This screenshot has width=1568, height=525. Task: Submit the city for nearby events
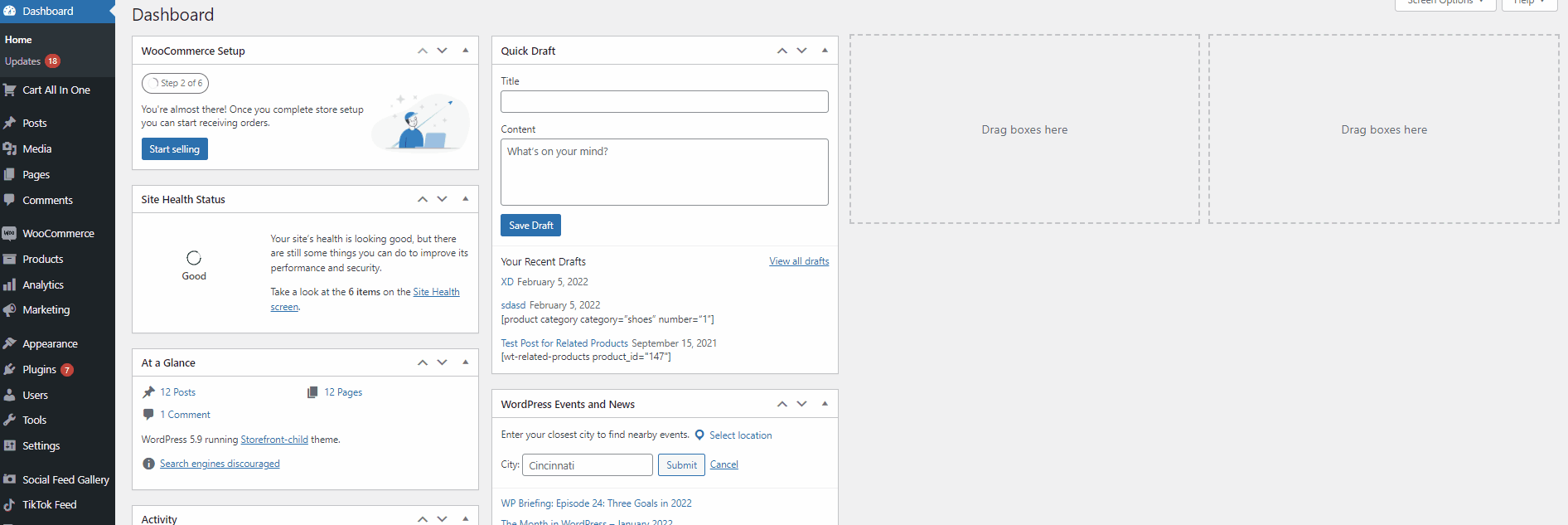[681, 465]
